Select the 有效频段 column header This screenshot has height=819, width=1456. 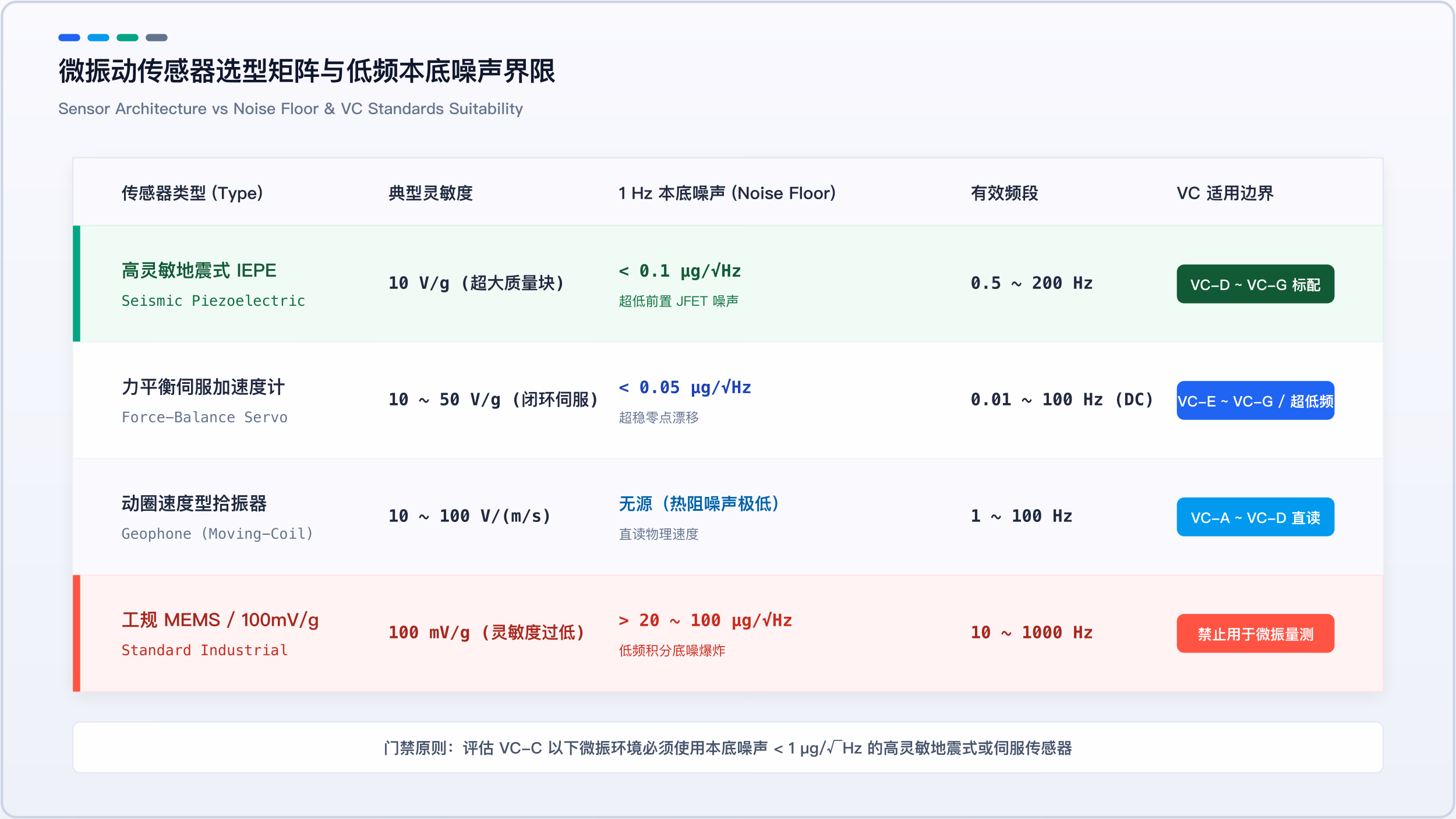click(1004, 193)
